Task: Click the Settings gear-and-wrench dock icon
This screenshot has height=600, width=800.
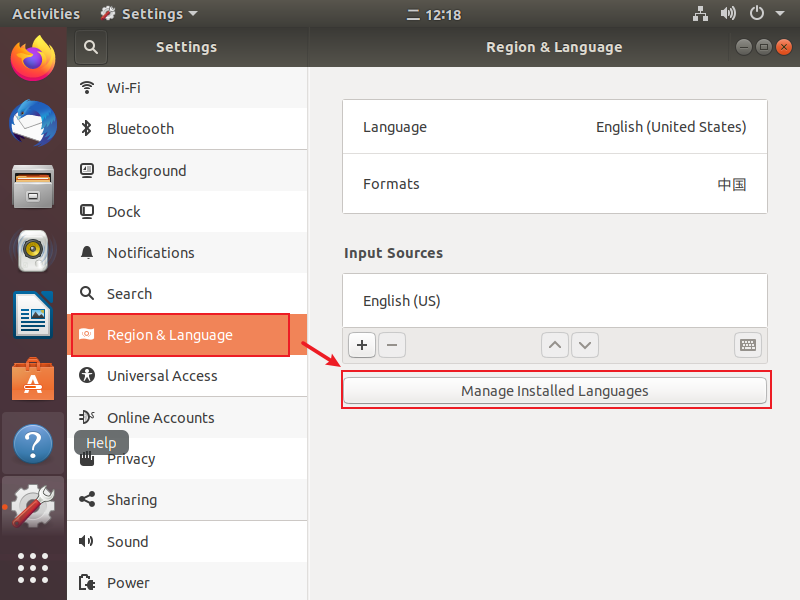Action: [x=33, y=507]
